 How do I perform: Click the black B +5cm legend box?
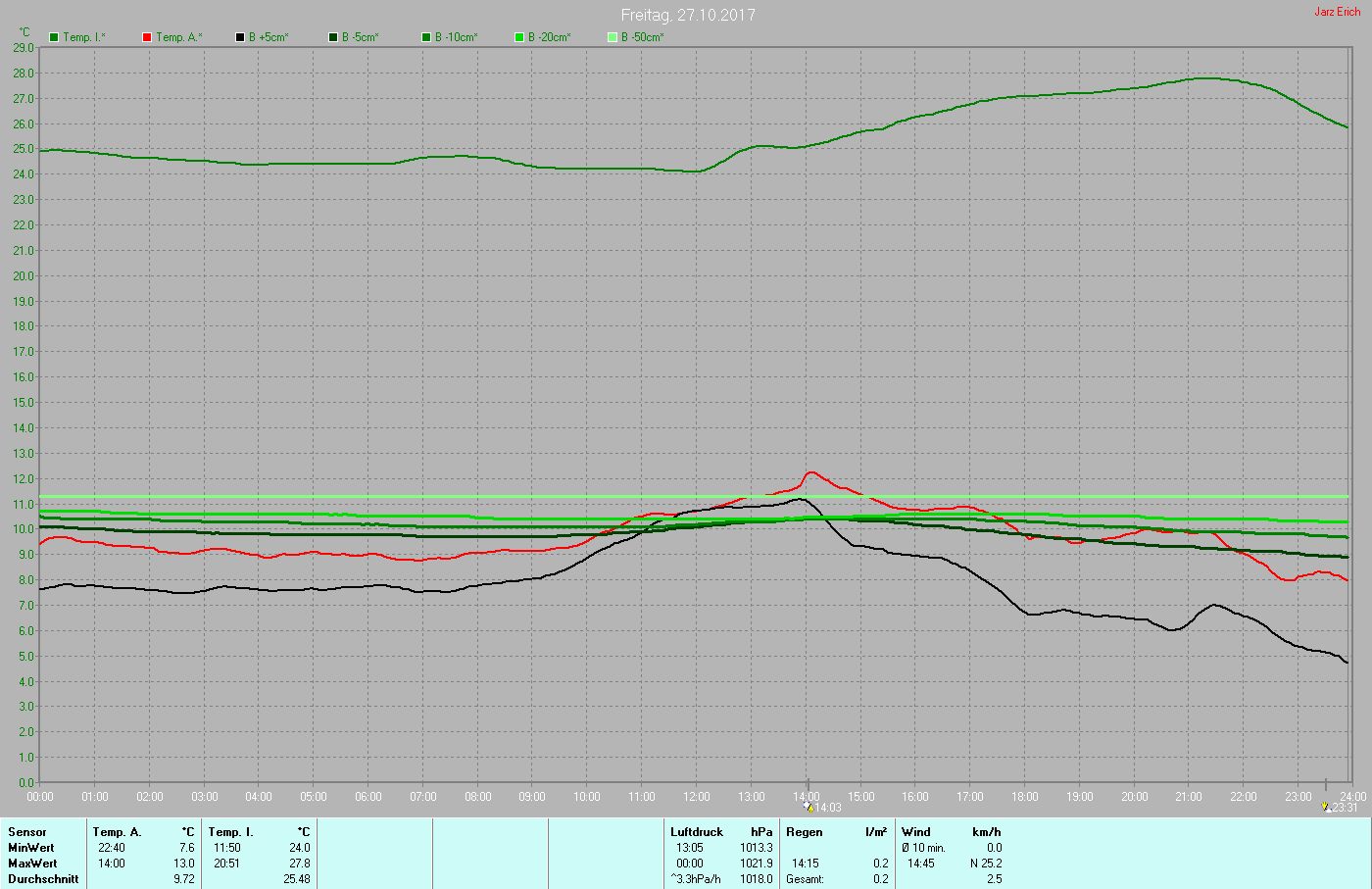(240, 37)
